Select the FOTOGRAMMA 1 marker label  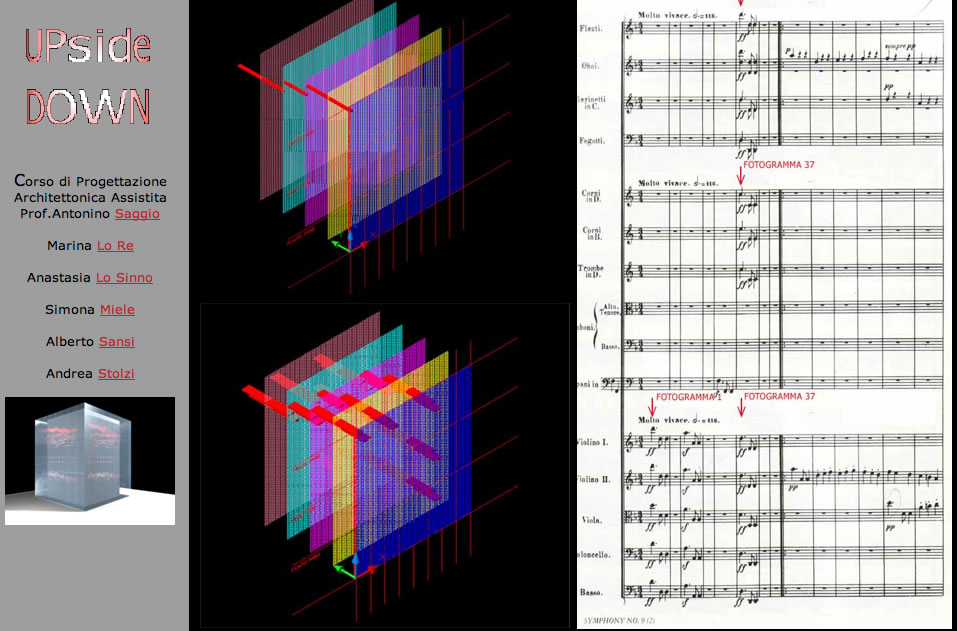(689, 396)
